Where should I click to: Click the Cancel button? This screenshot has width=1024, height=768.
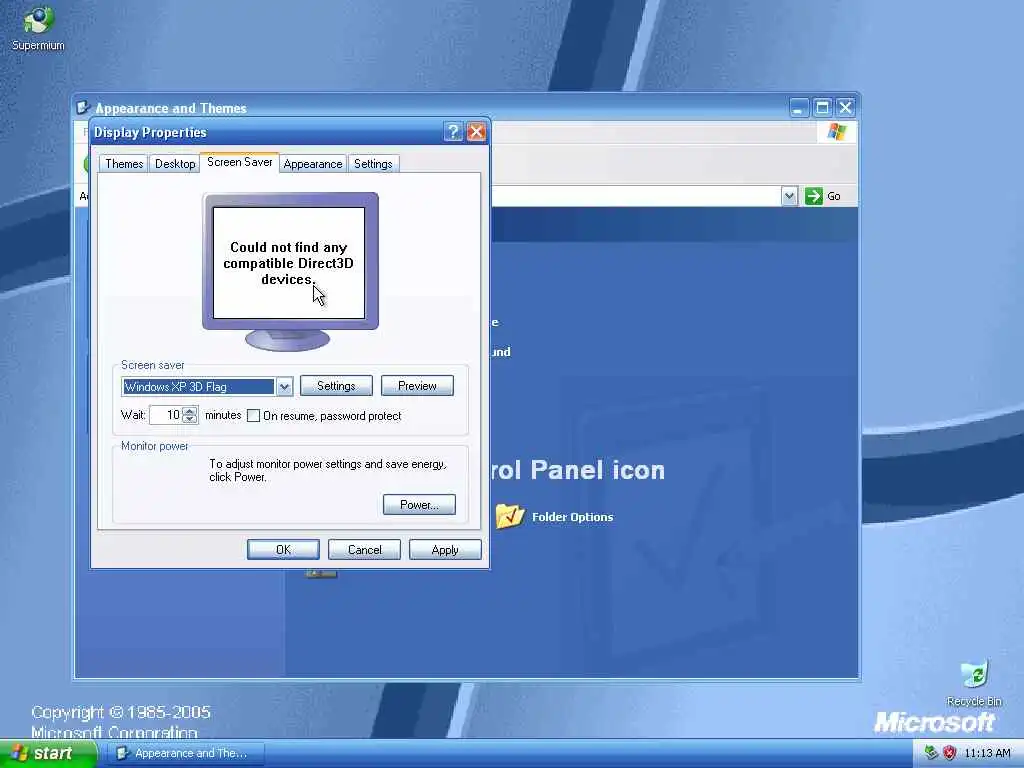pyautogui.click(x=364, y=550)
